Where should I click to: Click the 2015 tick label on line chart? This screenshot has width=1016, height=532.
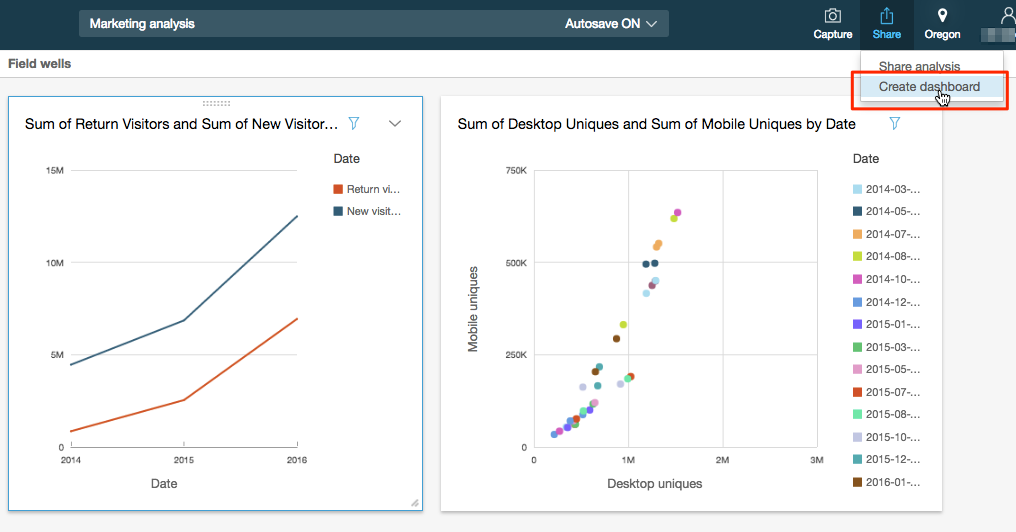(184, 460)
